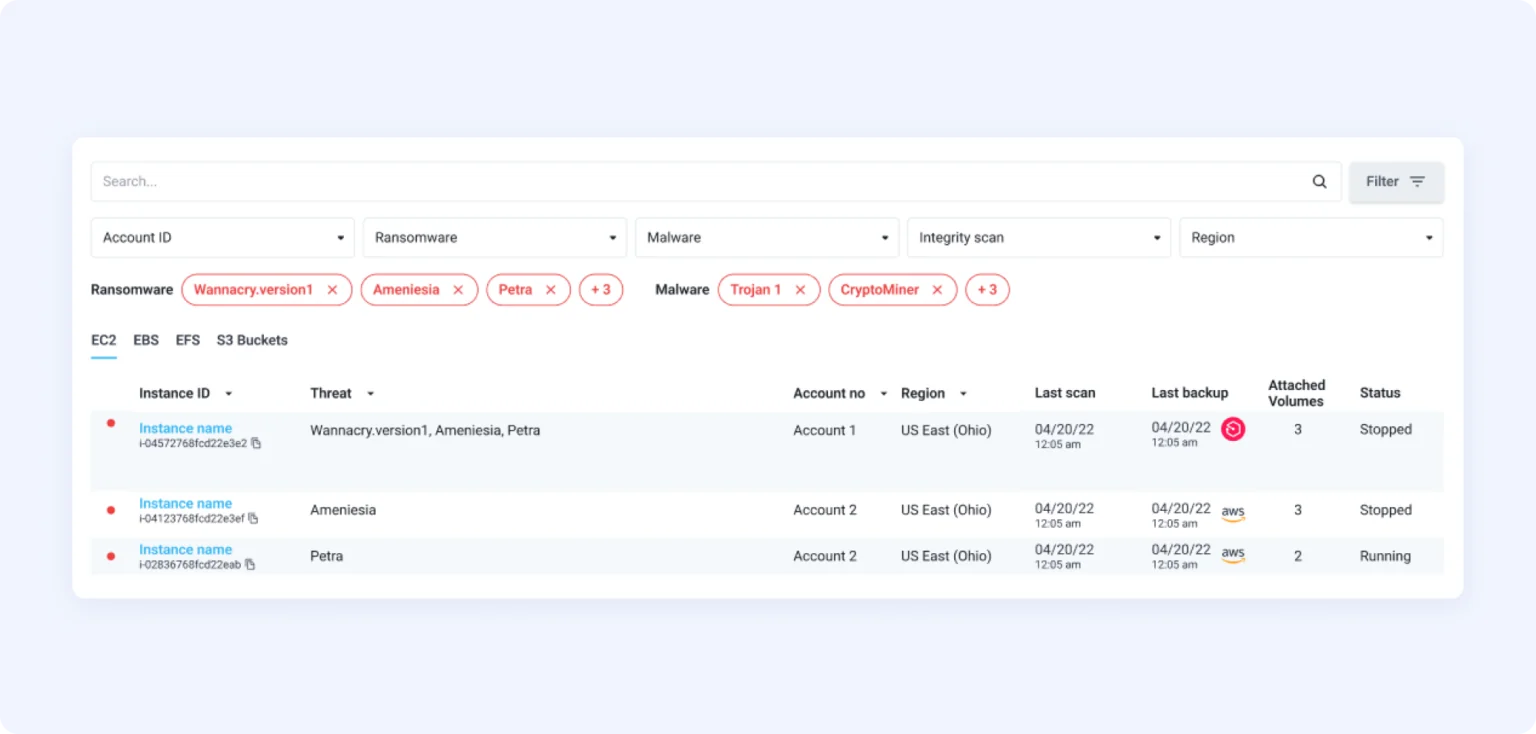The width and height of the screenshot is (1536, 734).
Task: Click 'Account 2' in Ameniesia row
Action: click(825, 510)
